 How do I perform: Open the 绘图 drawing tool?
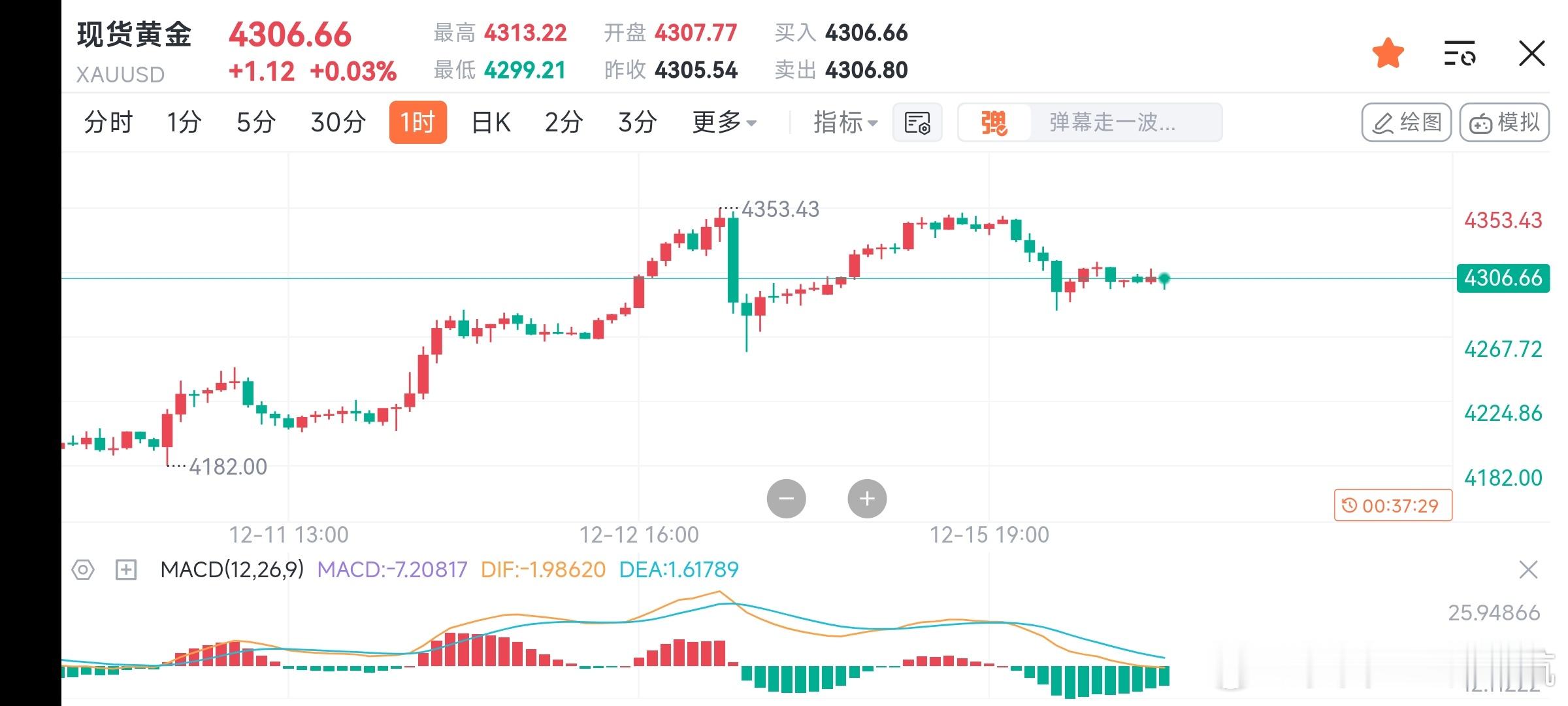[x=1406, y=122]
